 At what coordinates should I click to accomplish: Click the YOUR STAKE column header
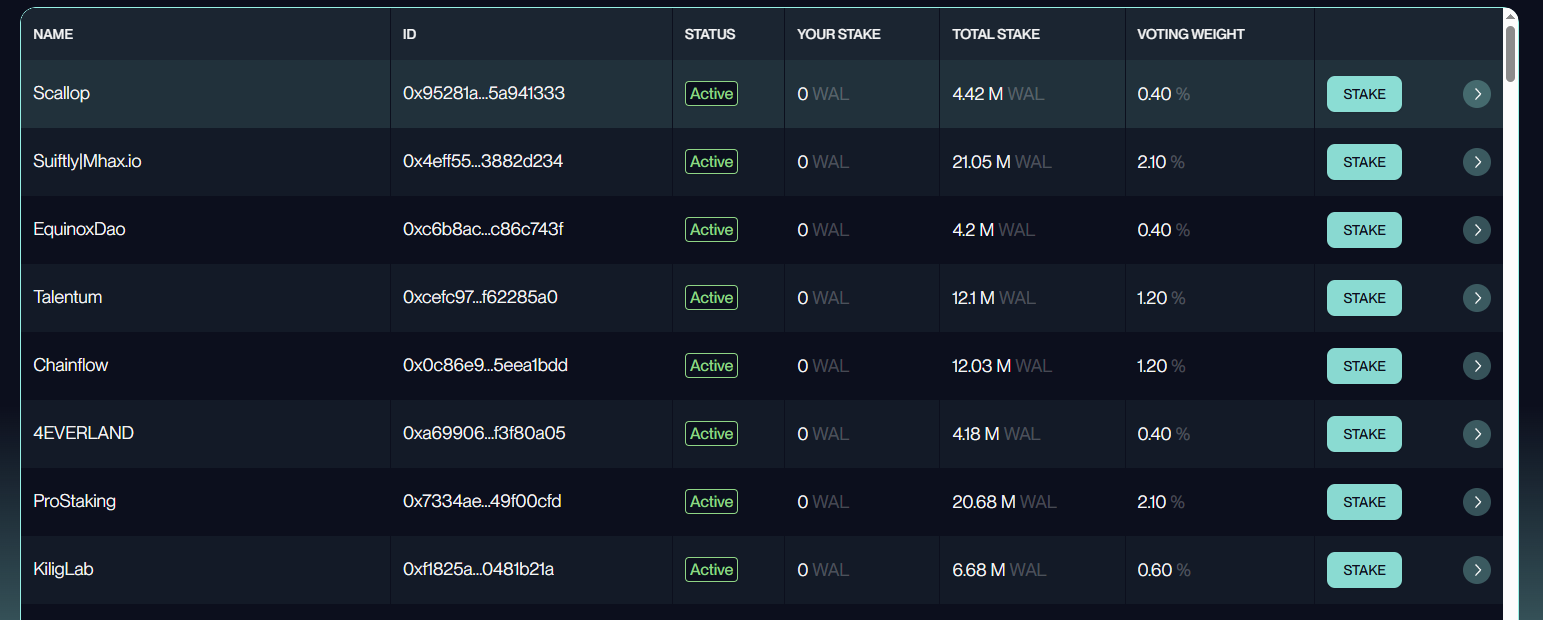(x=839, y=34)
